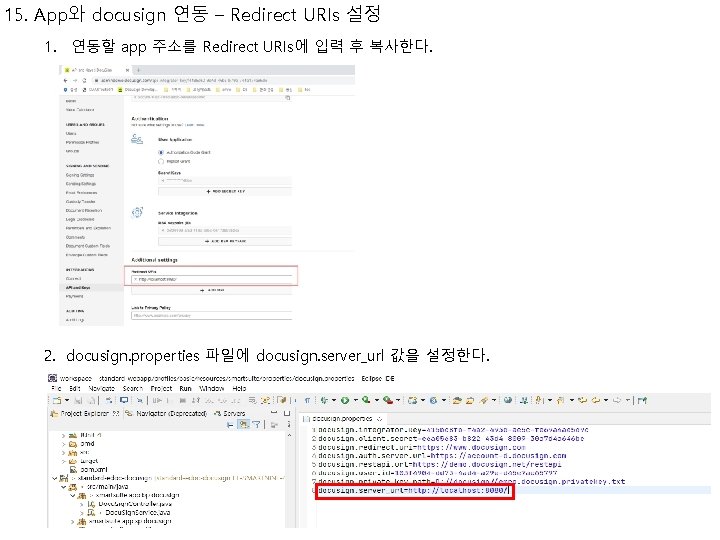Minimize the Project Explorer view

point(274,413)
